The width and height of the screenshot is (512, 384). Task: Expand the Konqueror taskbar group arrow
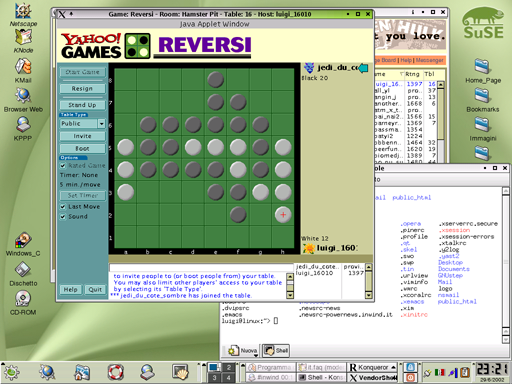(394, 367)
